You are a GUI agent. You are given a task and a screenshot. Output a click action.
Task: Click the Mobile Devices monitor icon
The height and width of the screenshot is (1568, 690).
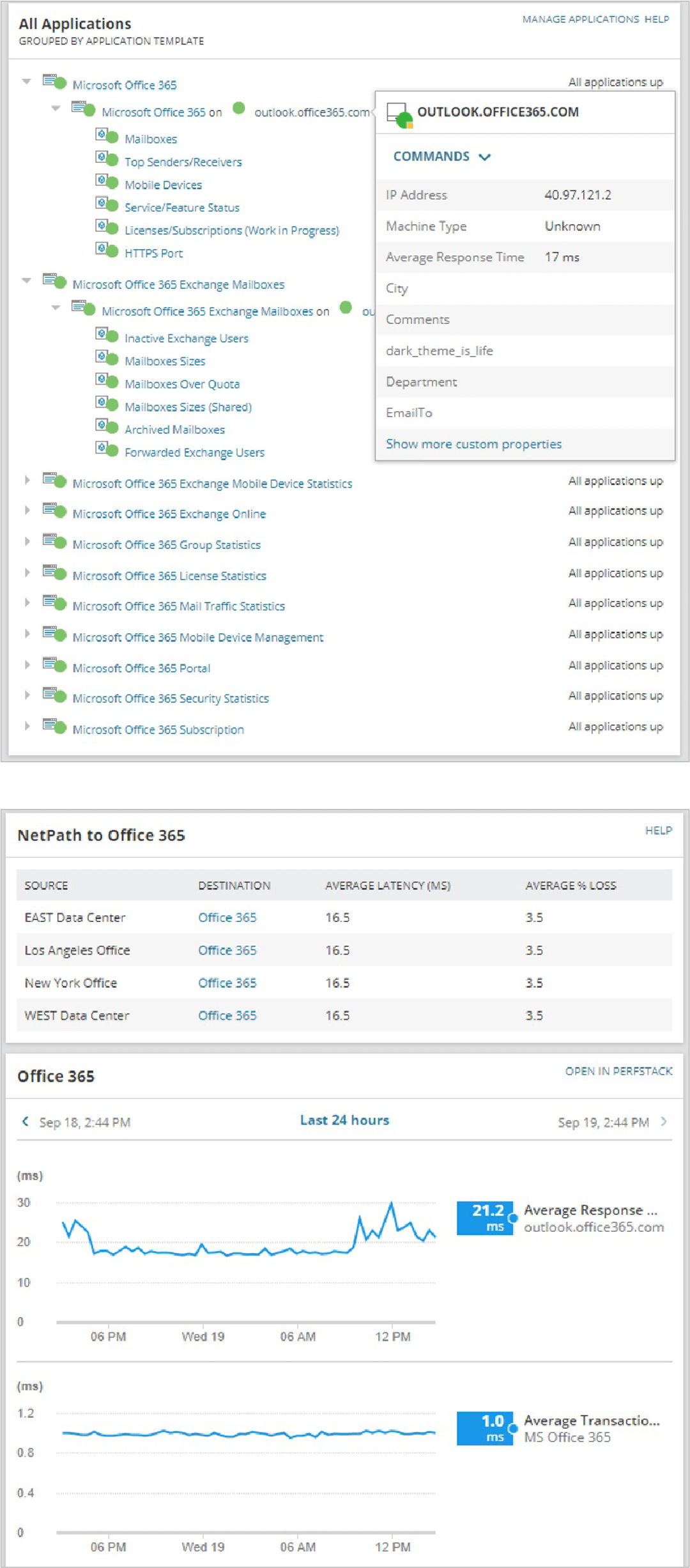(107, 181)
